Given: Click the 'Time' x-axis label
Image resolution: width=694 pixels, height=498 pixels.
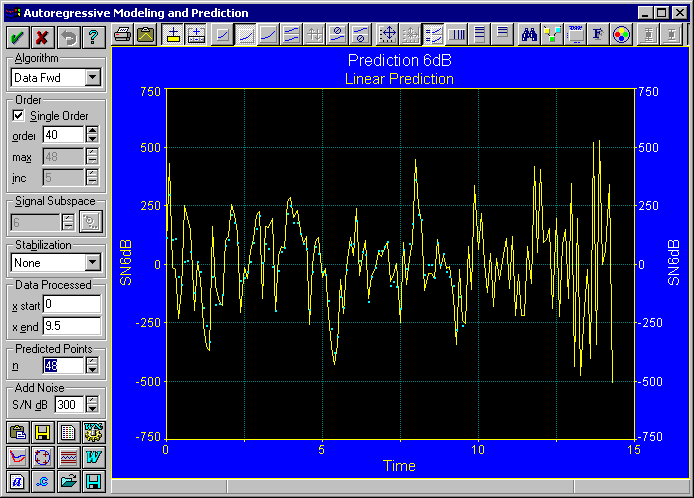Looking at the screenshot, I should point(399,466).
